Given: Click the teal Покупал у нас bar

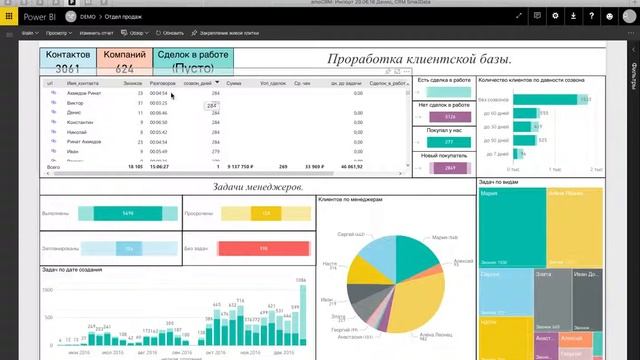Looking at the screenshot, I should pyautogui.click(x=449, y=142).
